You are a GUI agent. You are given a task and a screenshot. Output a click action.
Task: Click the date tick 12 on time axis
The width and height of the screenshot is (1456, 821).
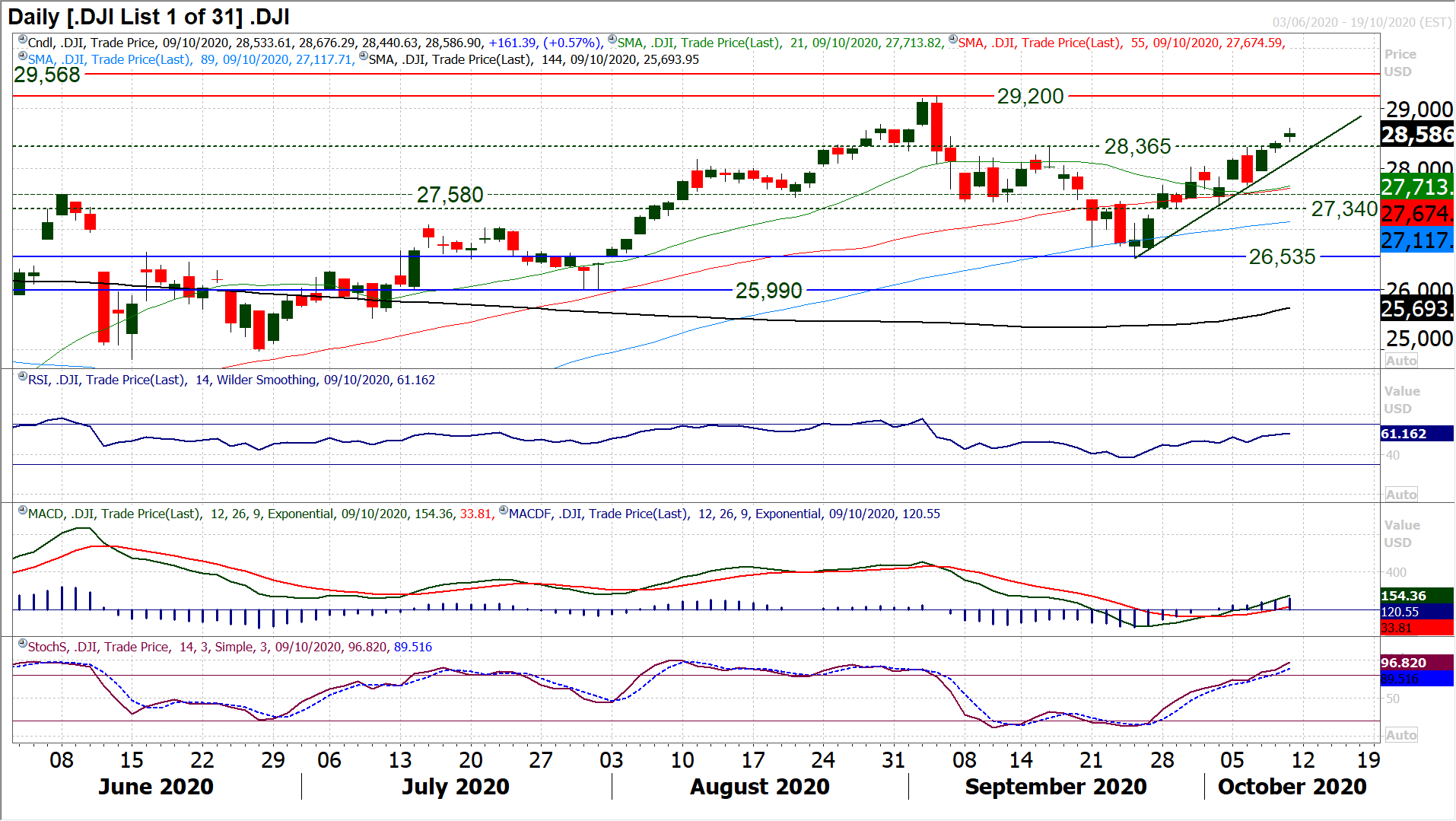tap(1303, 760)
